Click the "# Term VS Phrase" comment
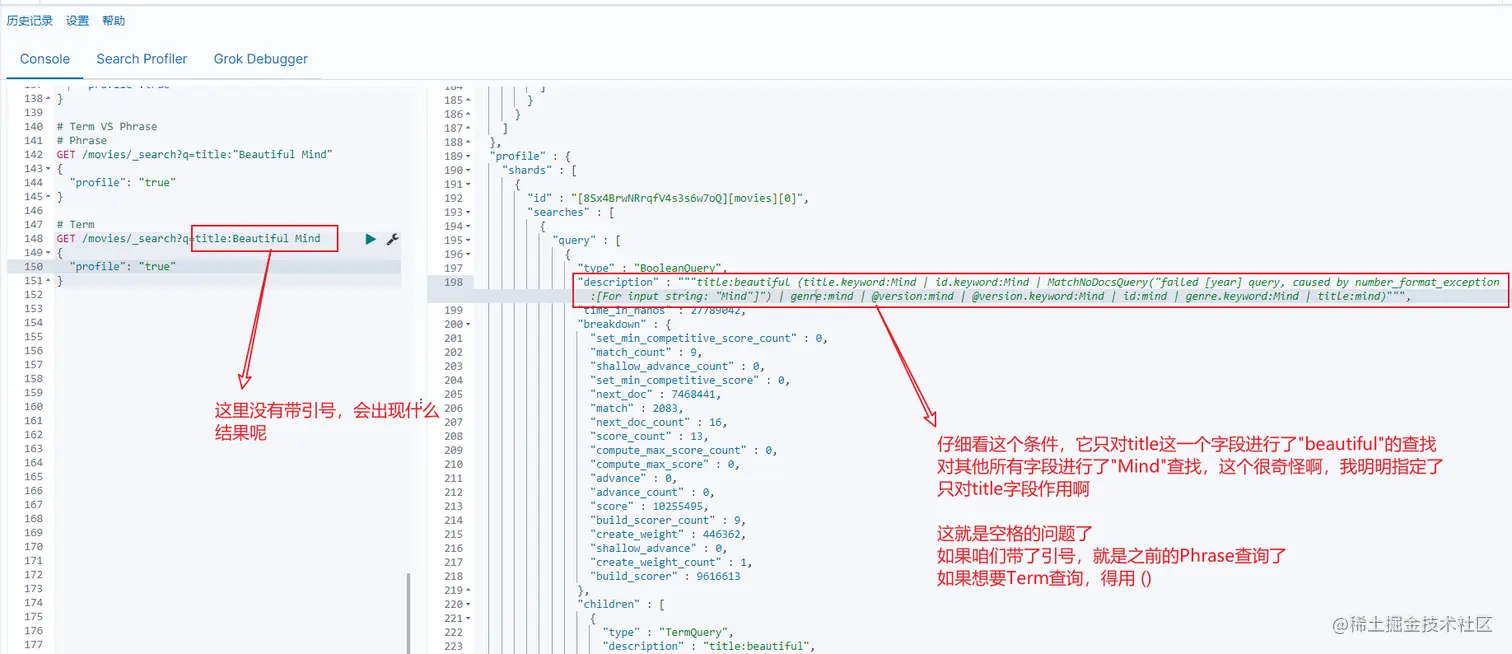The width and height of the screenshot is (1512, 654). 107,127
